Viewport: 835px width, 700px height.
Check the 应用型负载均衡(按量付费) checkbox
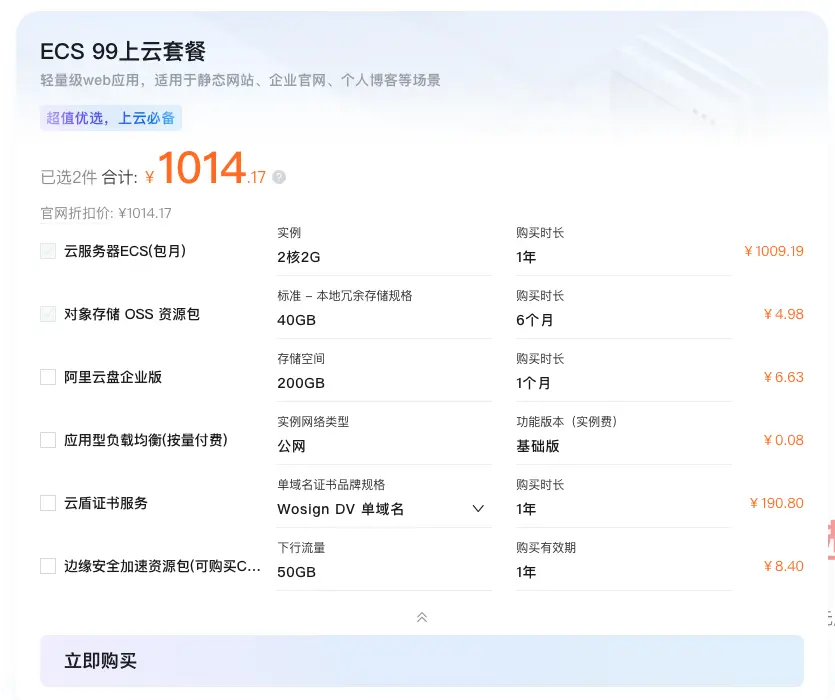(48, 440)
